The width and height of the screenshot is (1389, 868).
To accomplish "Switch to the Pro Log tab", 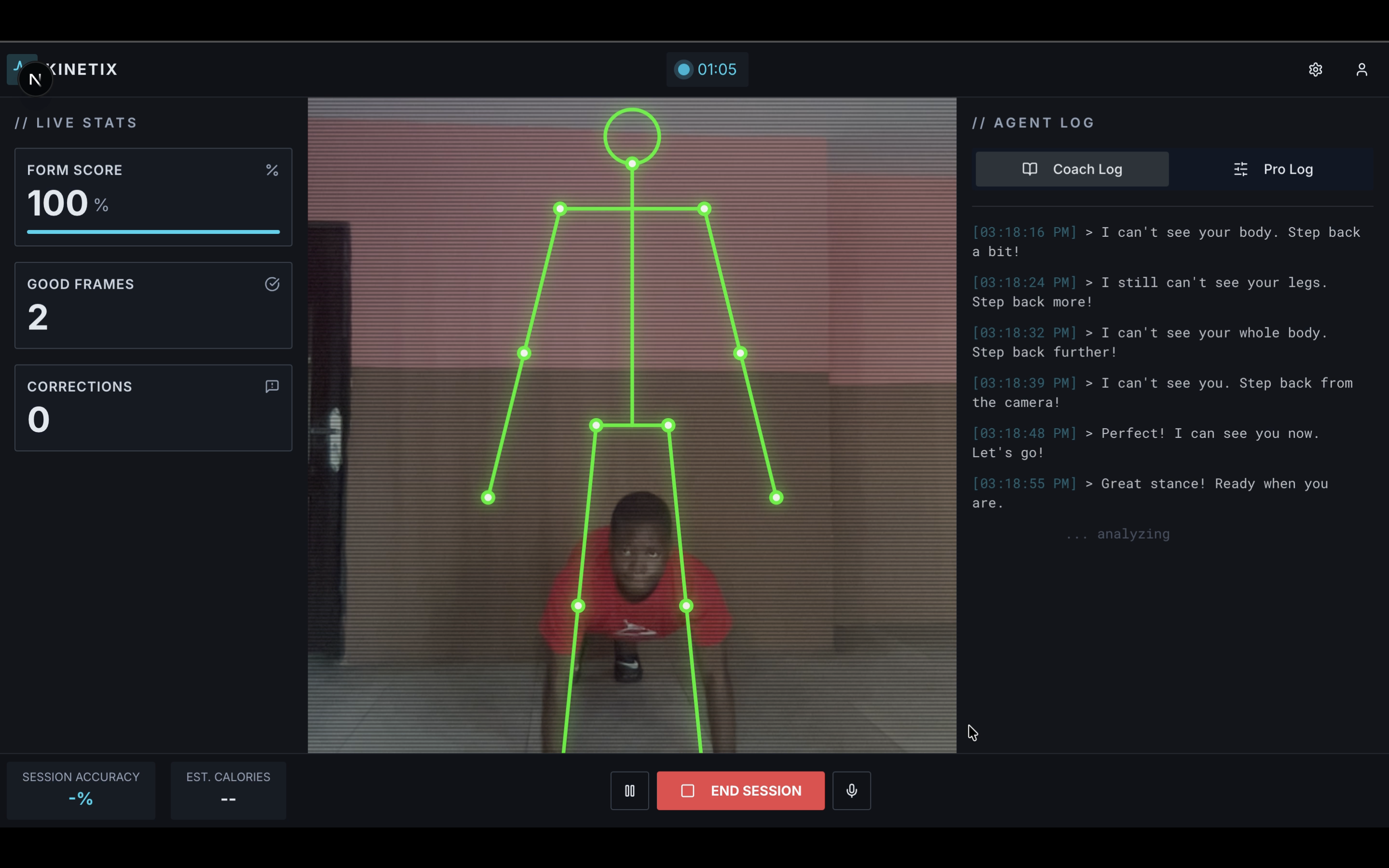I will coord(1272,169).
